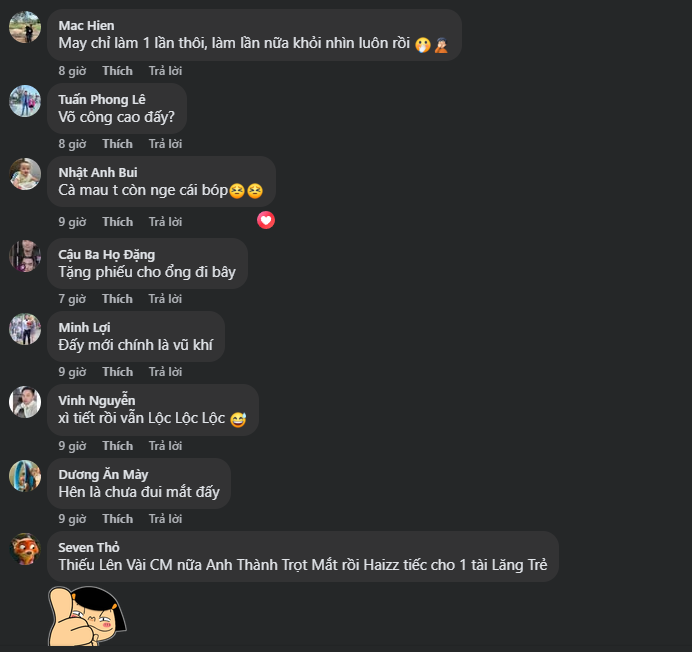Open the Nhật Anh Bui name link
This screenshot has width=692, height=652.
98,172
